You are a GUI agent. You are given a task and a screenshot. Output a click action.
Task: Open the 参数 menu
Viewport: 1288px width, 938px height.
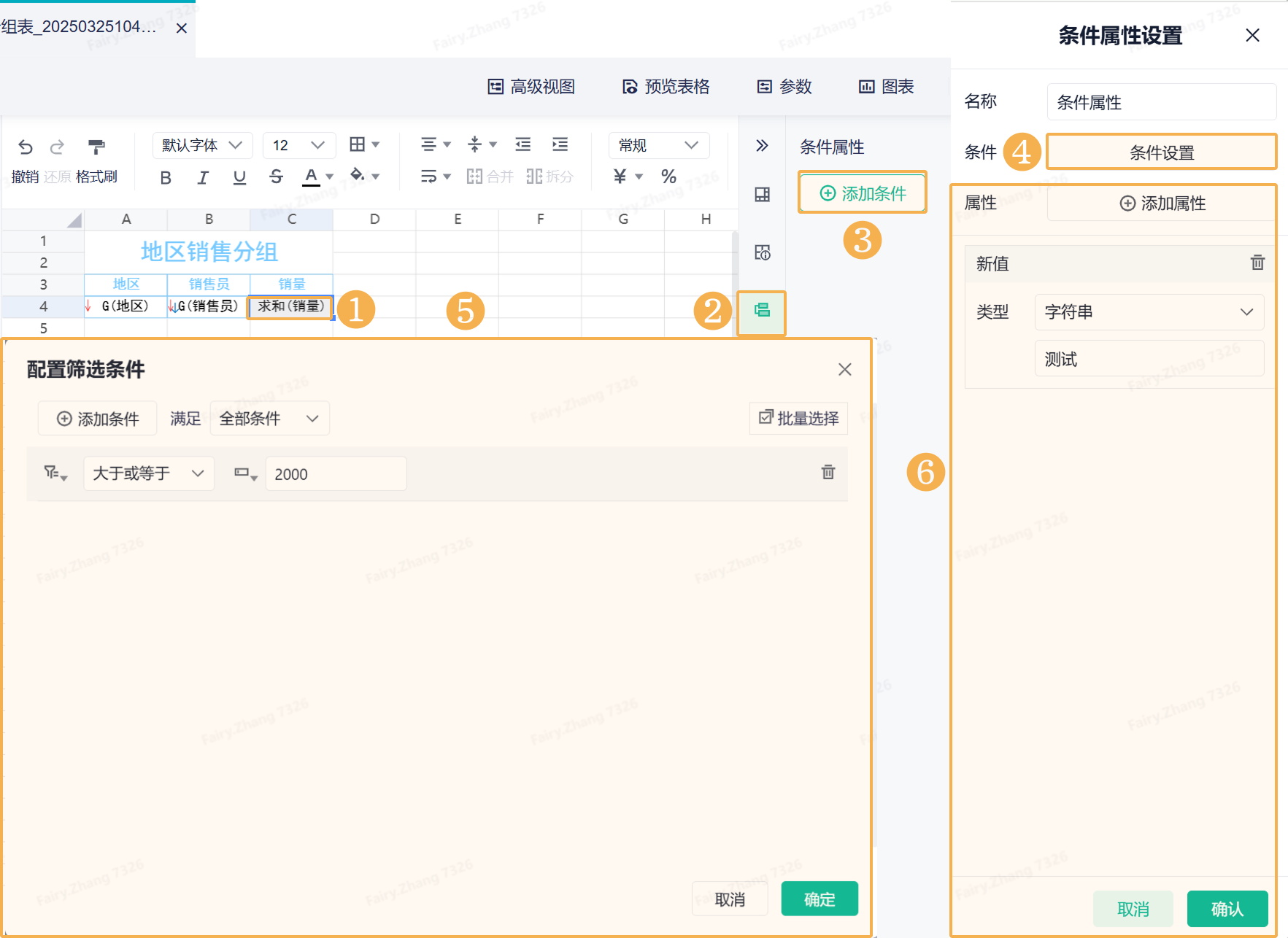coord(784,87)
